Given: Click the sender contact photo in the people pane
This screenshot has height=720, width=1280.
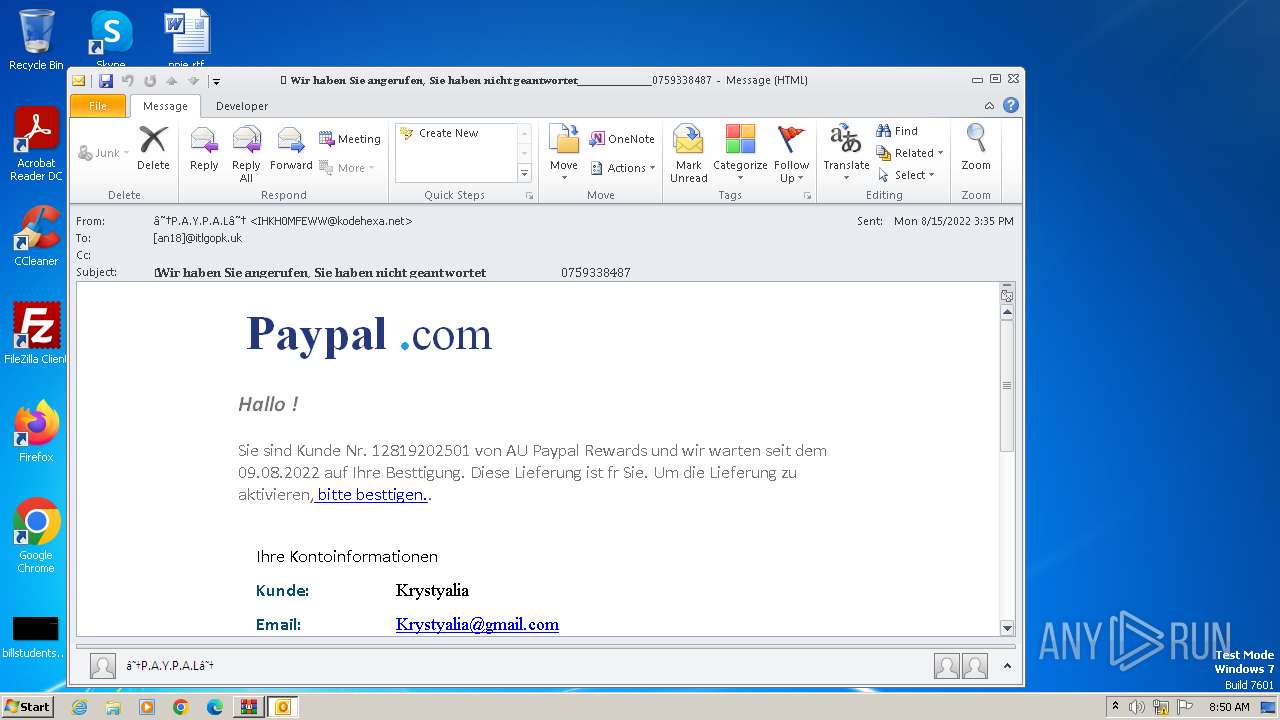Looking at the screenshot, I should click(103, 666).
